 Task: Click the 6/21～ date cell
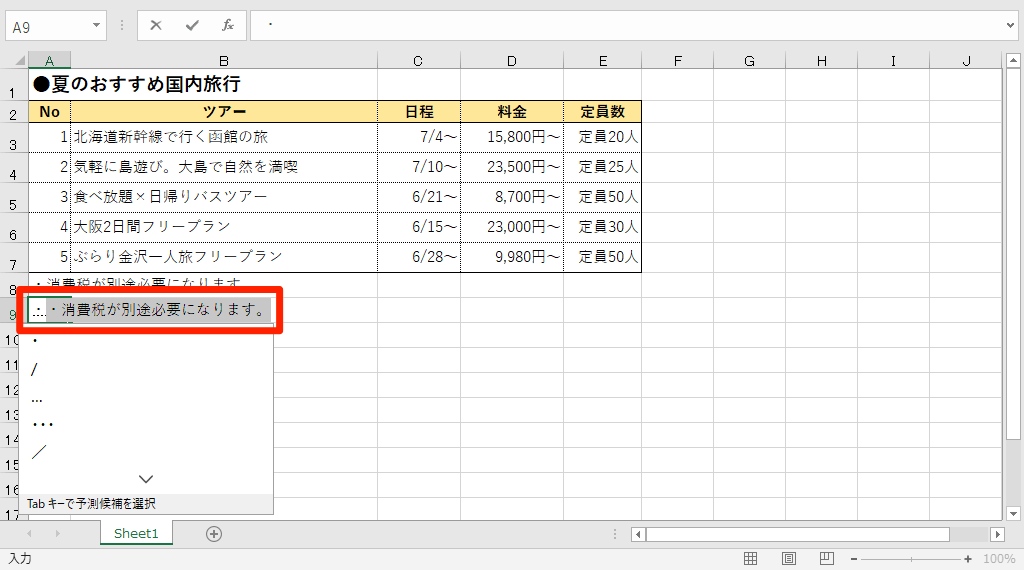419,197
